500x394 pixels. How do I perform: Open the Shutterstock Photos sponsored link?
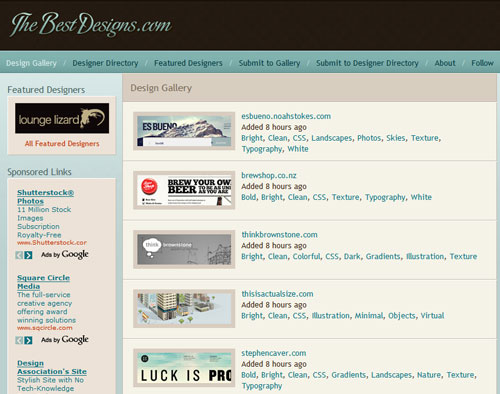pos(46,197)
